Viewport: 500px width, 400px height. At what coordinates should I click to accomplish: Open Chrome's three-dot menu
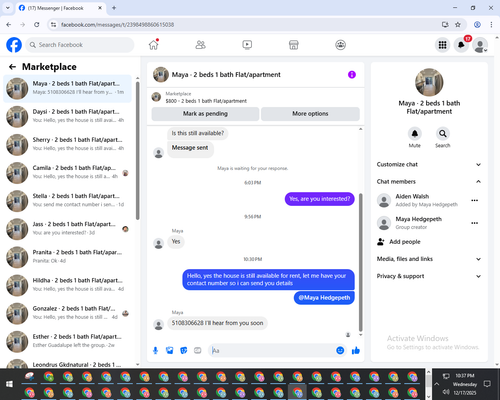click(491, 24)
